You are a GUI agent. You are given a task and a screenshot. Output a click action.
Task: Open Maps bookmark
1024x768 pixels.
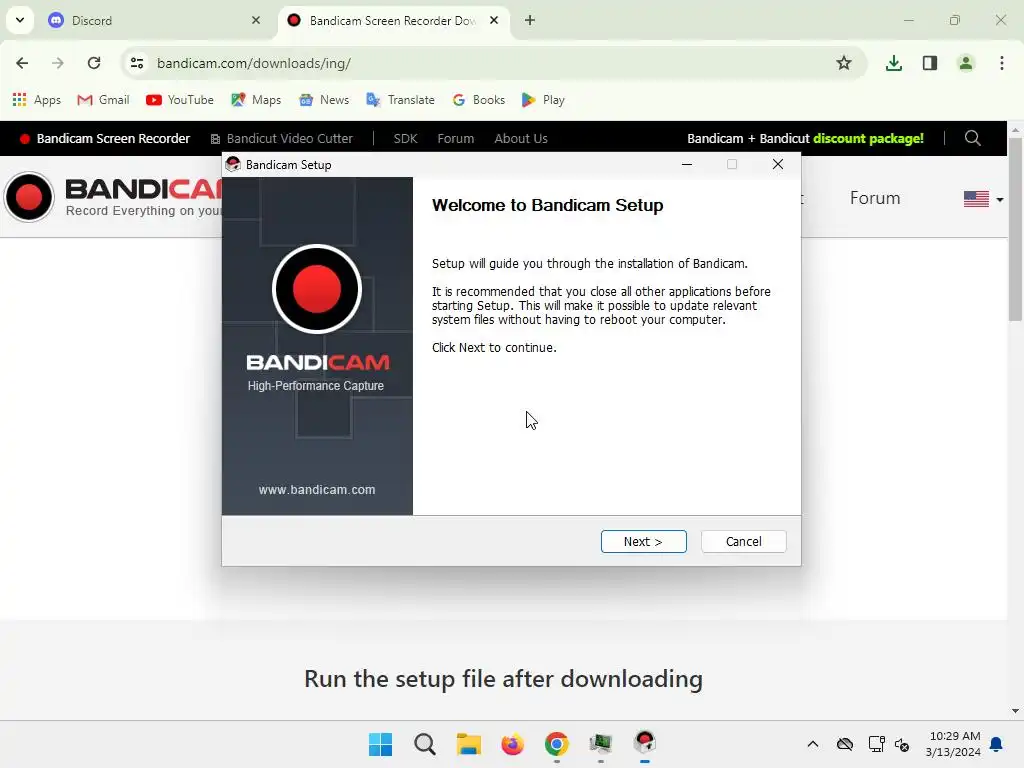(x=256, y=100)
